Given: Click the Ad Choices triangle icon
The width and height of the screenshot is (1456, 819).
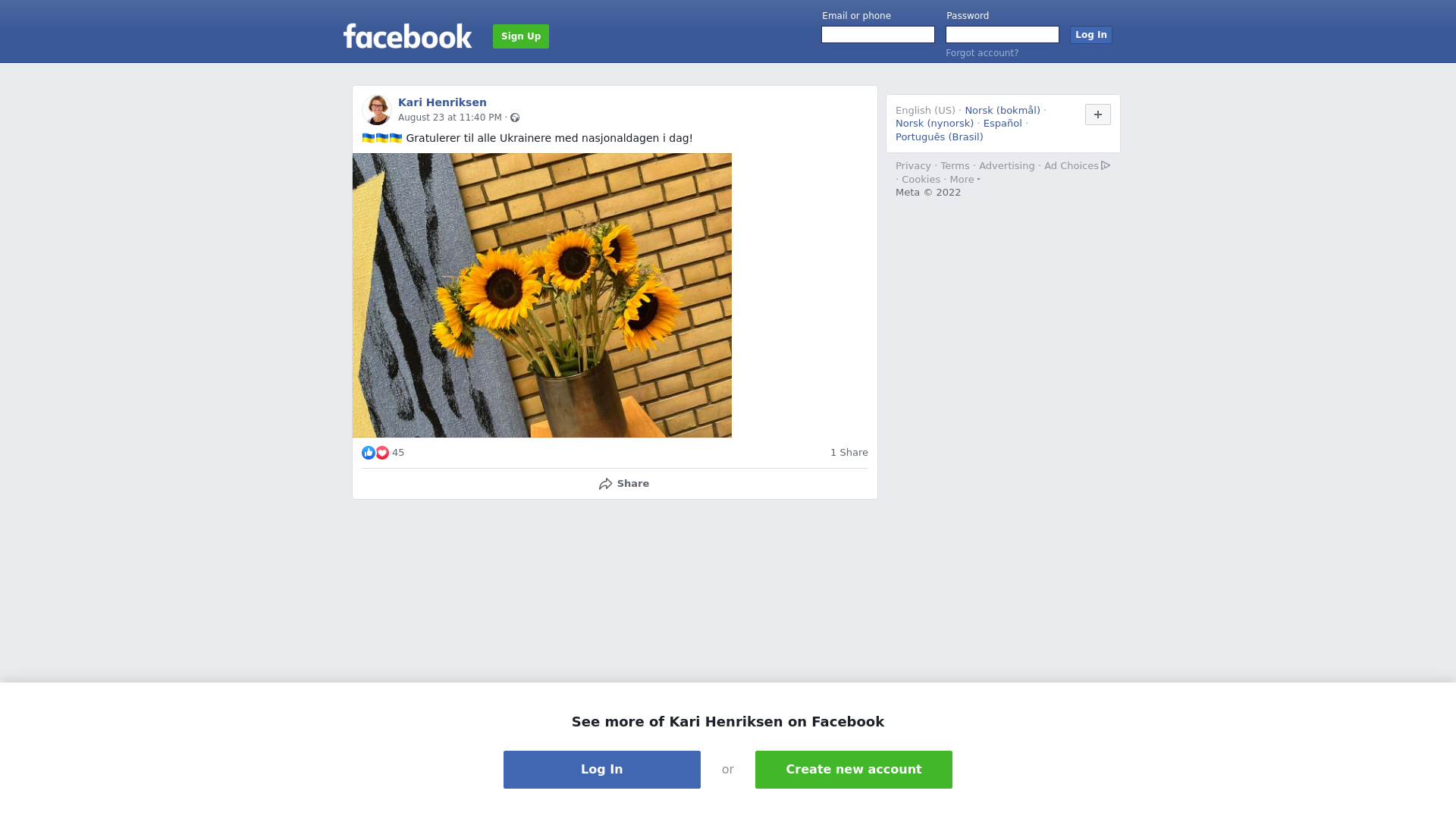Looking at the screenshot, I should 1106,165.
